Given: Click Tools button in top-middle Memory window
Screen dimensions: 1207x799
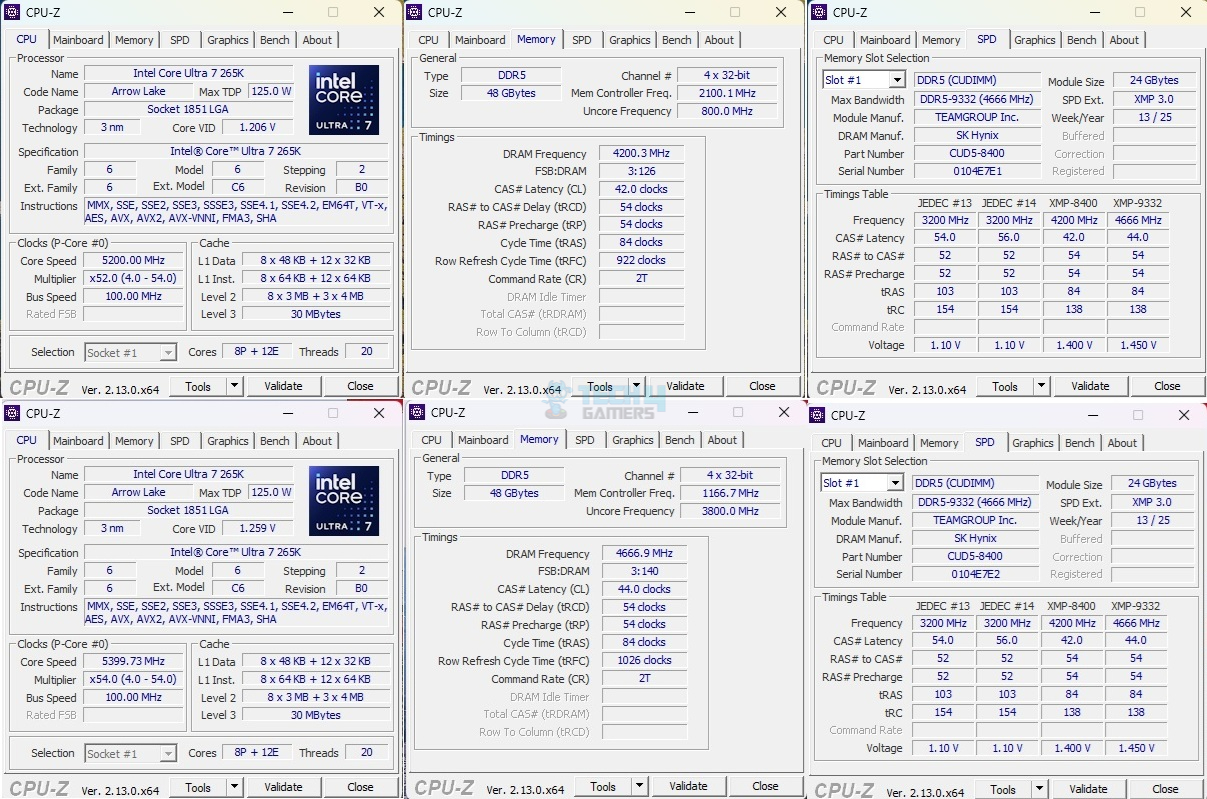Looking at the screenshot, I should 600,386.
